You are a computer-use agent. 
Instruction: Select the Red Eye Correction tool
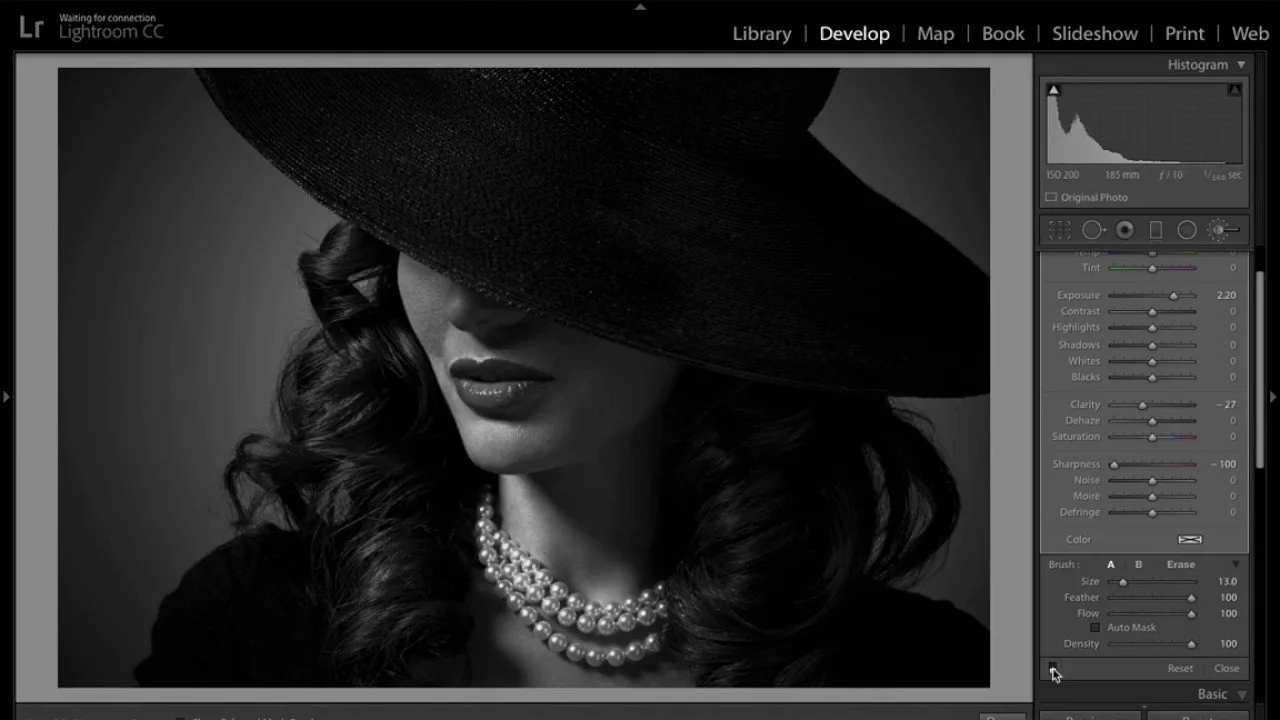pos(1125,231)
